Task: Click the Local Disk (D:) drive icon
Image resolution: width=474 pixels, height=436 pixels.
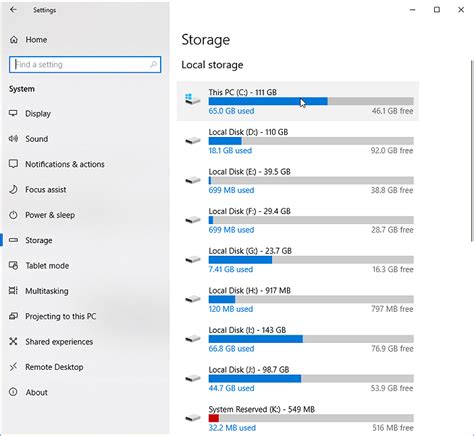Action: coord(193,141)
